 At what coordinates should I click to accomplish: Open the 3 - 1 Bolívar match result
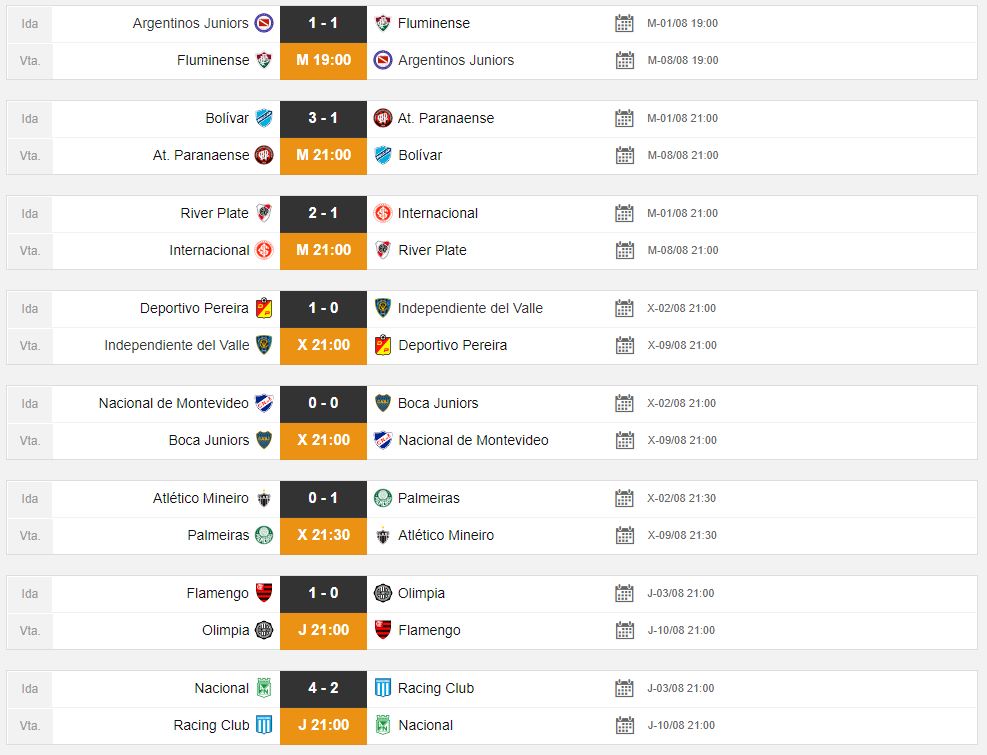coord(323,118)
